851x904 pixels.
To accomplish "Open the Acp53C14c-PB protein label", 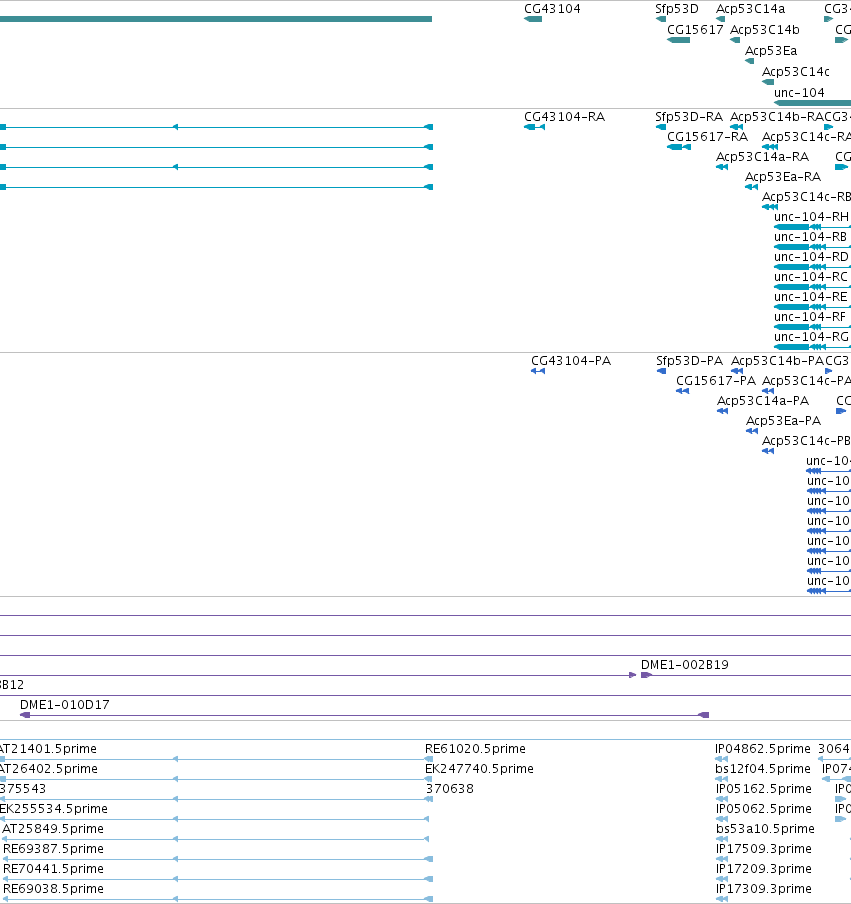I will point(806,440).
